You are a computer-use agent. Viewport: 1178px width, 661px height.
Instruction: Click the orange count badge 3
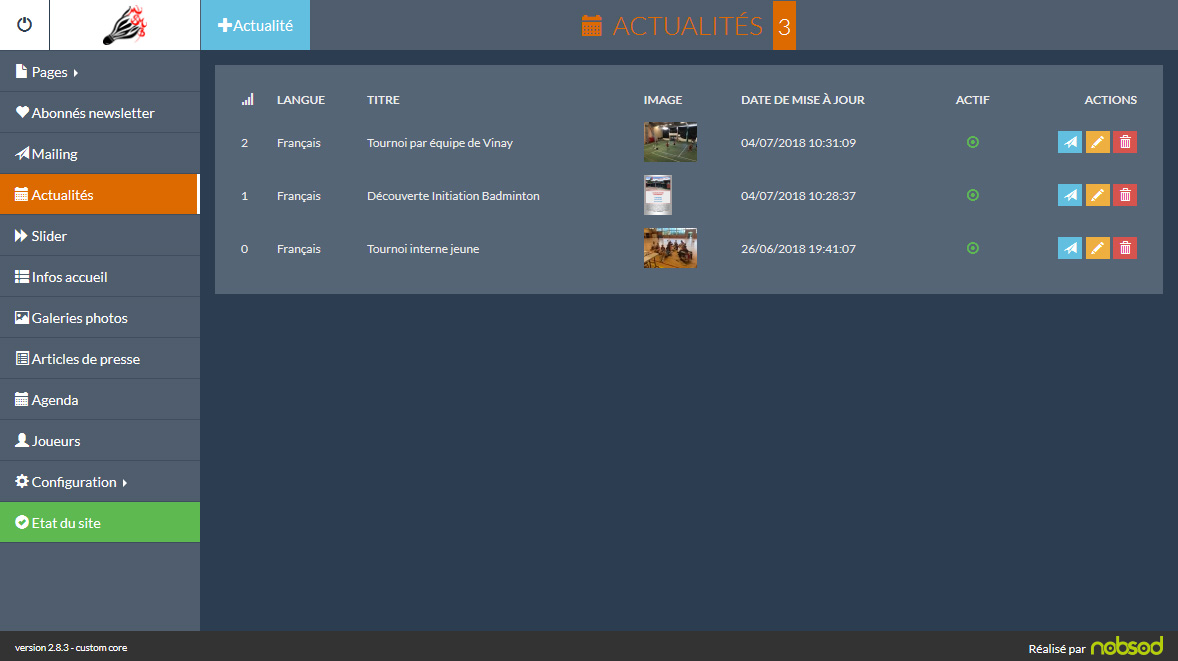pyautogui.click(x=784, y=26)
